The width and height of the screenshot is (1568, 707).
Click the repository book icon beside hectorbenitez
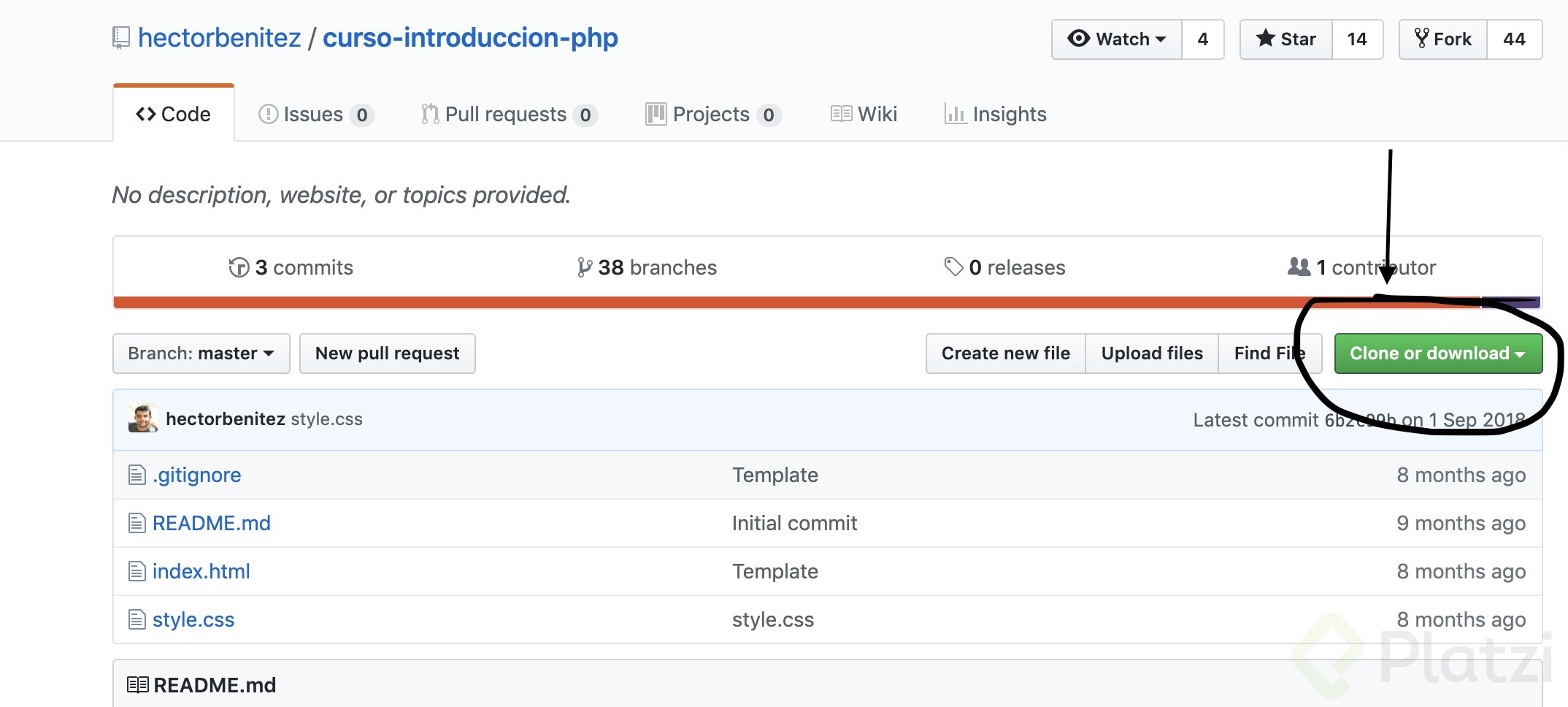(x=121, y=38)
